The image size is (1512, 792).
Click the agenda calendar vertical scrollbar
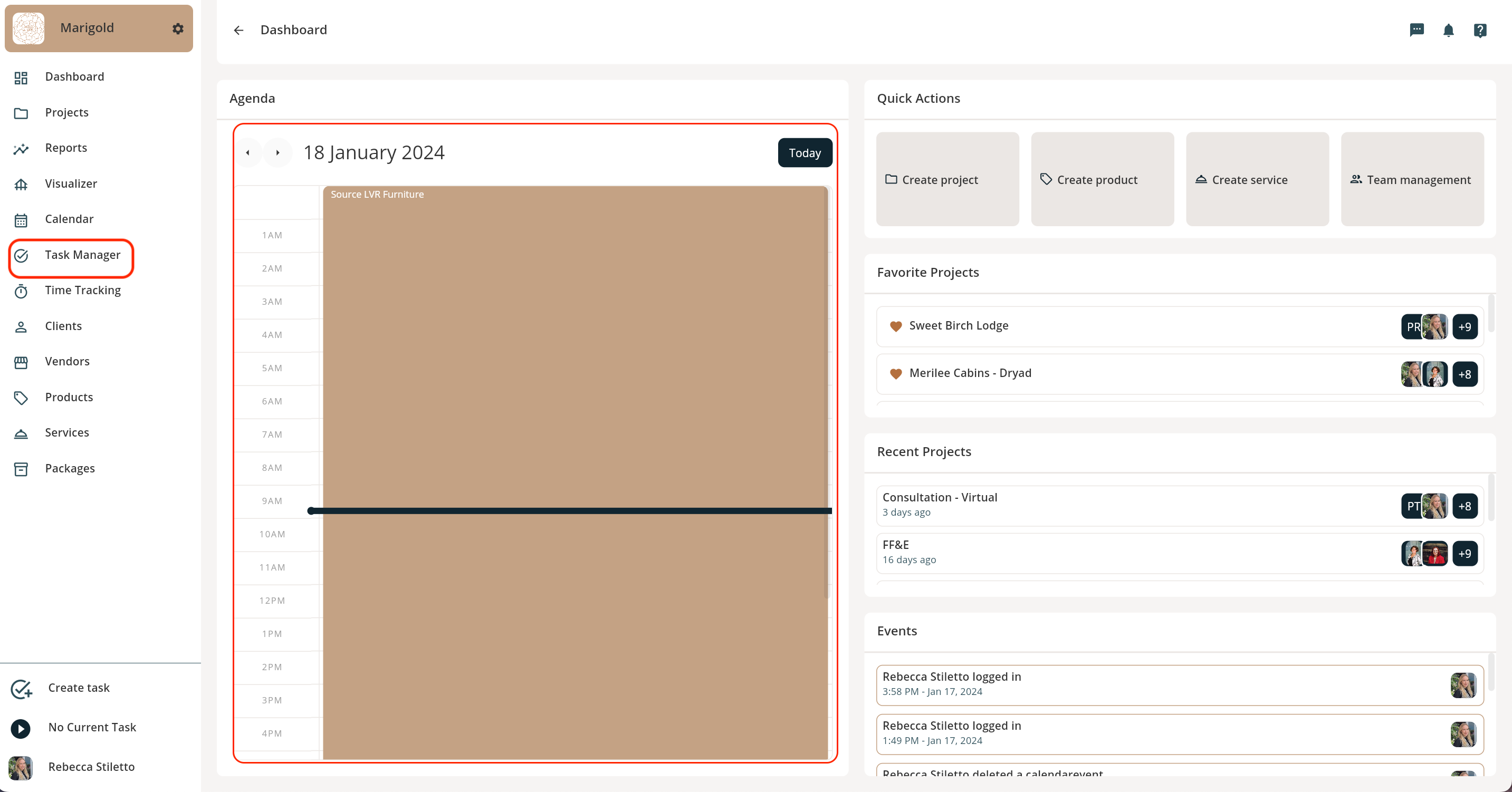click(827, 393)
